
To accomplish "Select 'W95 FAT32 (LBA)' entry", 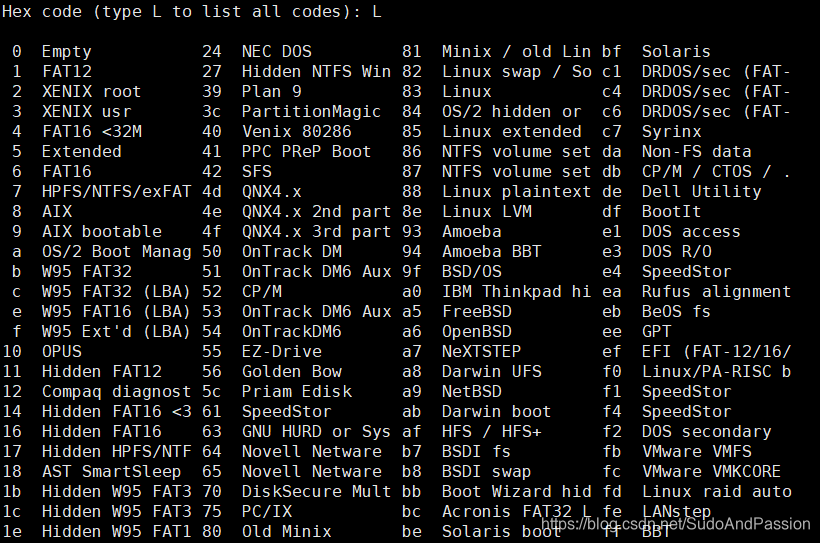I will (116, 291).
